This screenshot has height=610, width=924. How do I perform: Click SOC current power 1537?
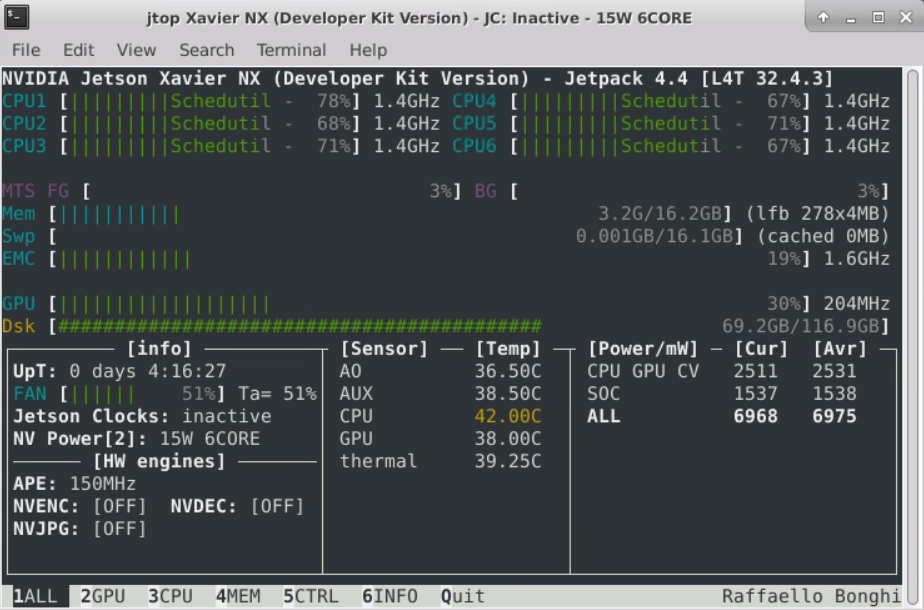point(755,394)
